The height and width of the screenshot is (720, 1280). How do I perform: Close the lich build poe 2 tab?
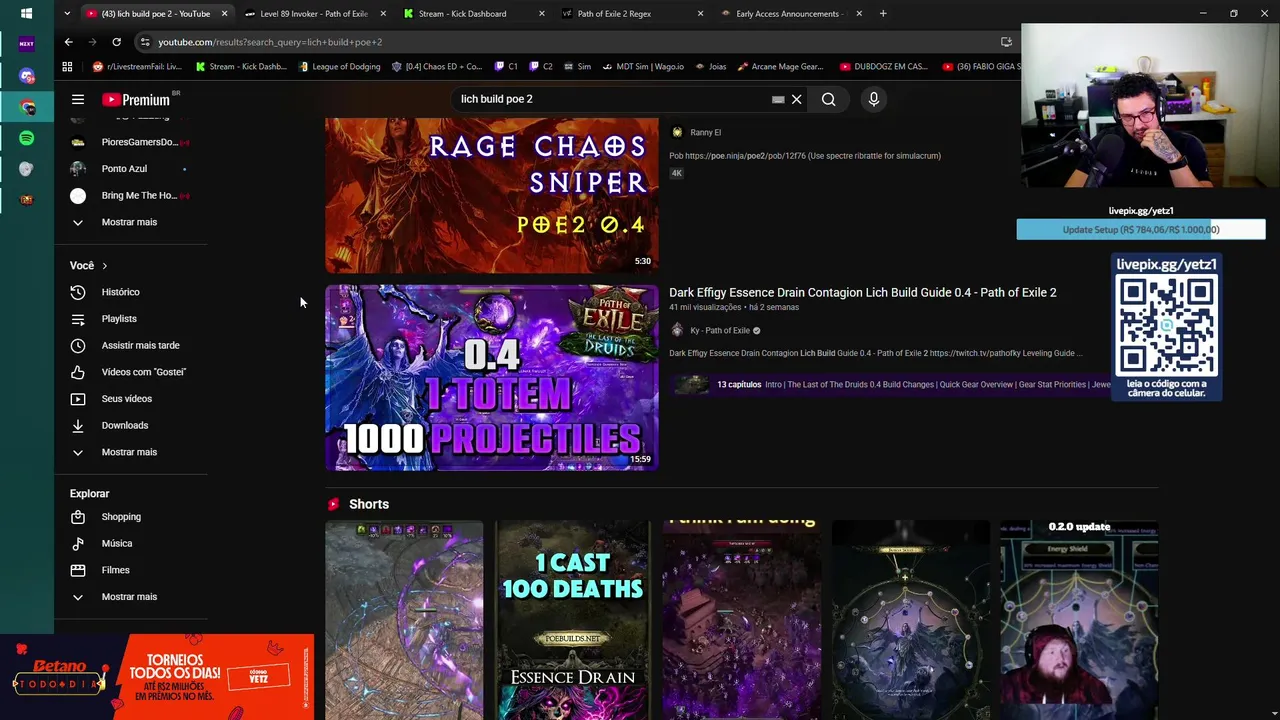[x=224, y=14]
